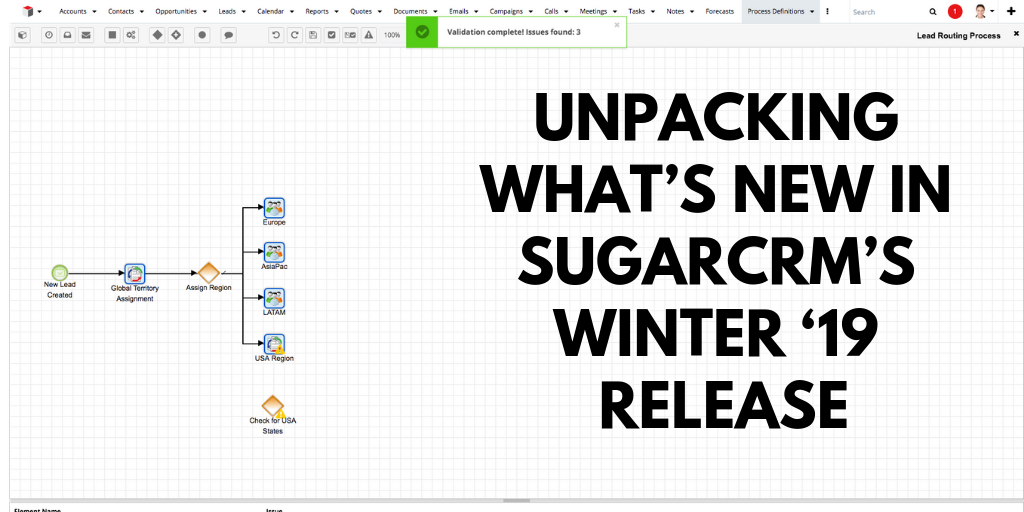
Task: Click the Redo toolbar icon
Action: pyautogui.click(x=295, y=35)
